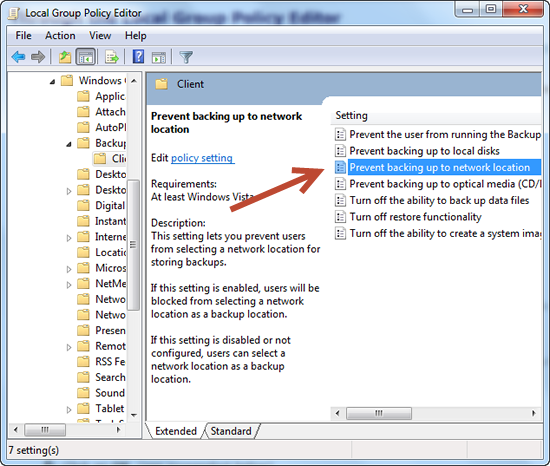
Task: Open the View menu
Action: point(100,35)
